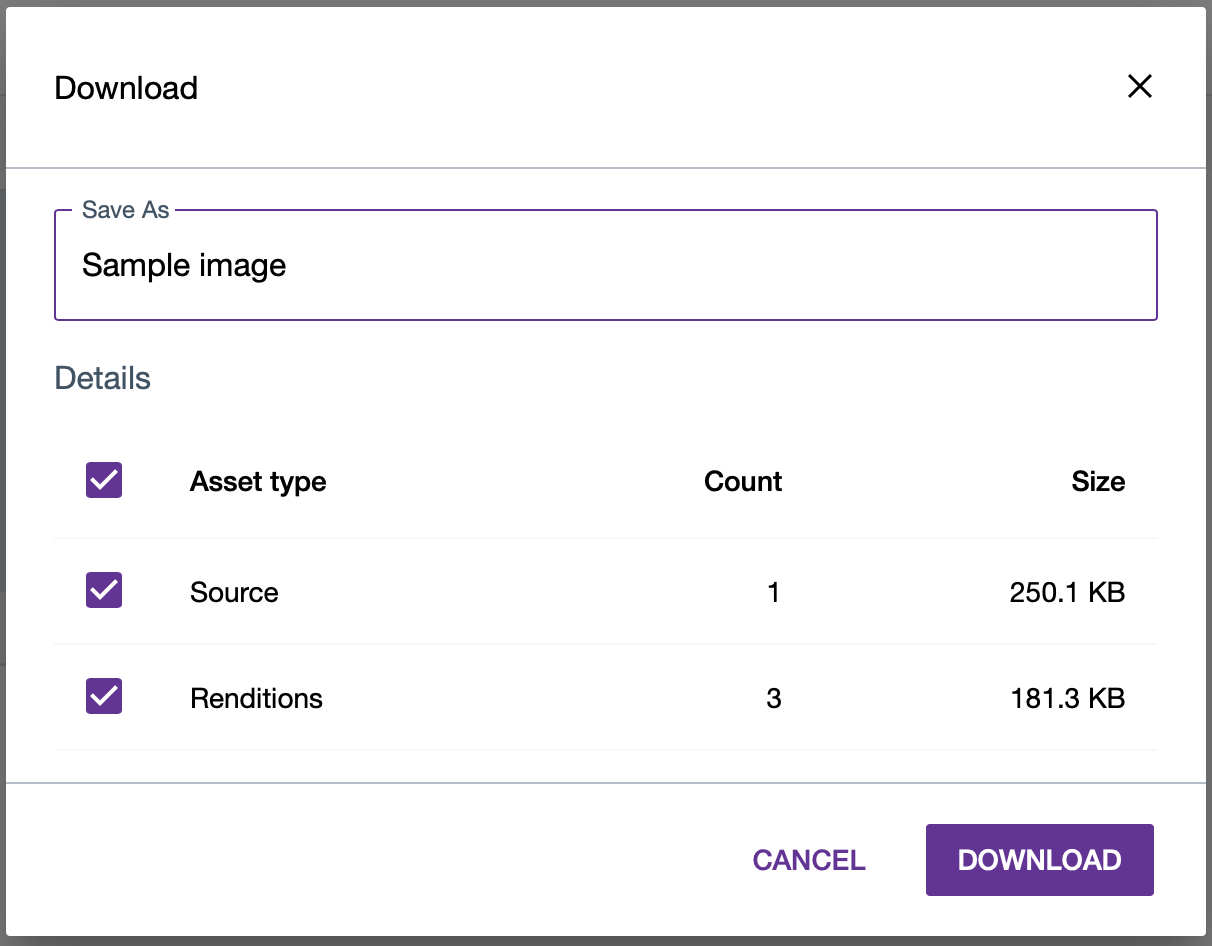Click the Count column header

(742, 481)
